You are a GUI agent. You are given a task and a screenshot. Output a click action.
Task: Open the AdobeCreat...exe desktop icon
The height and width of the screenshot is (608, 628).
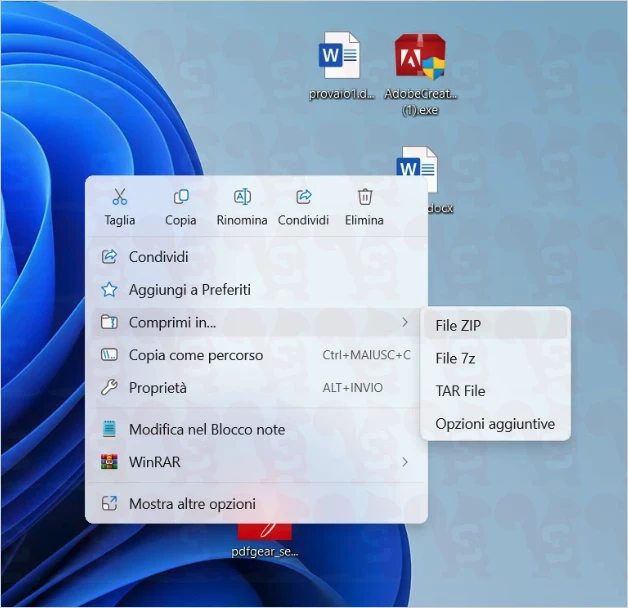[x=420, y=58]
